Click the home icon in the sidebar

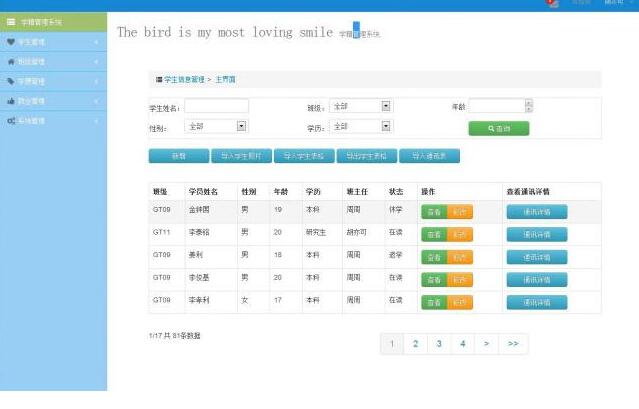click(10, 61)
